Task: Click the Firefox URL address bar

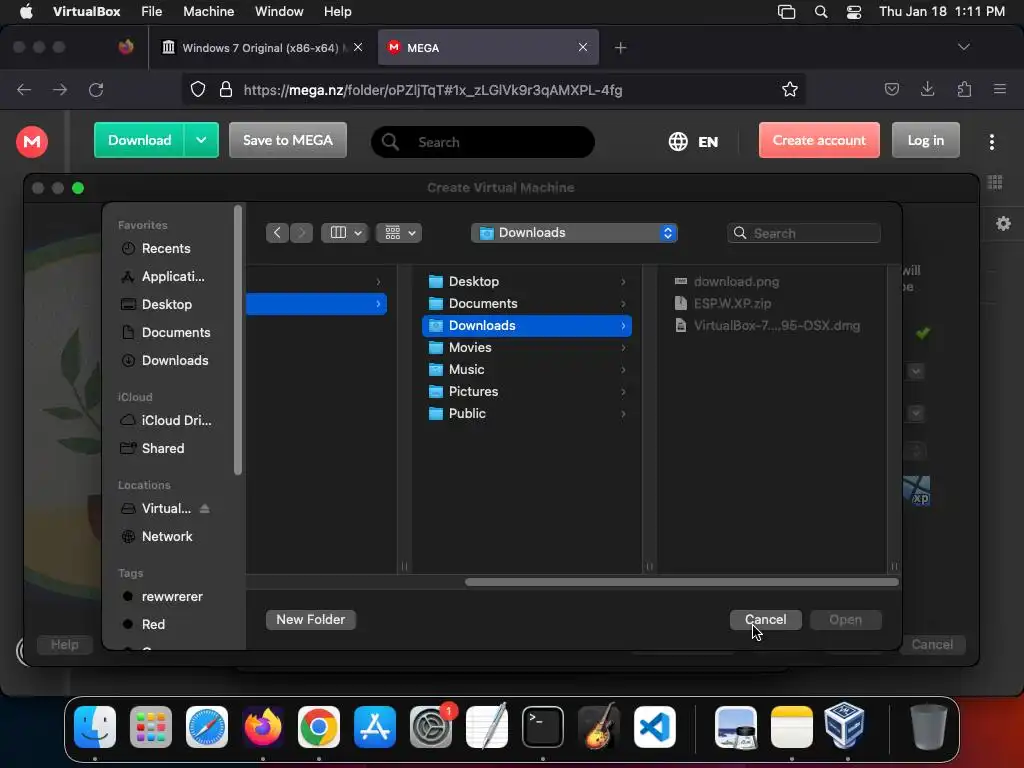Action: [493, 89]
